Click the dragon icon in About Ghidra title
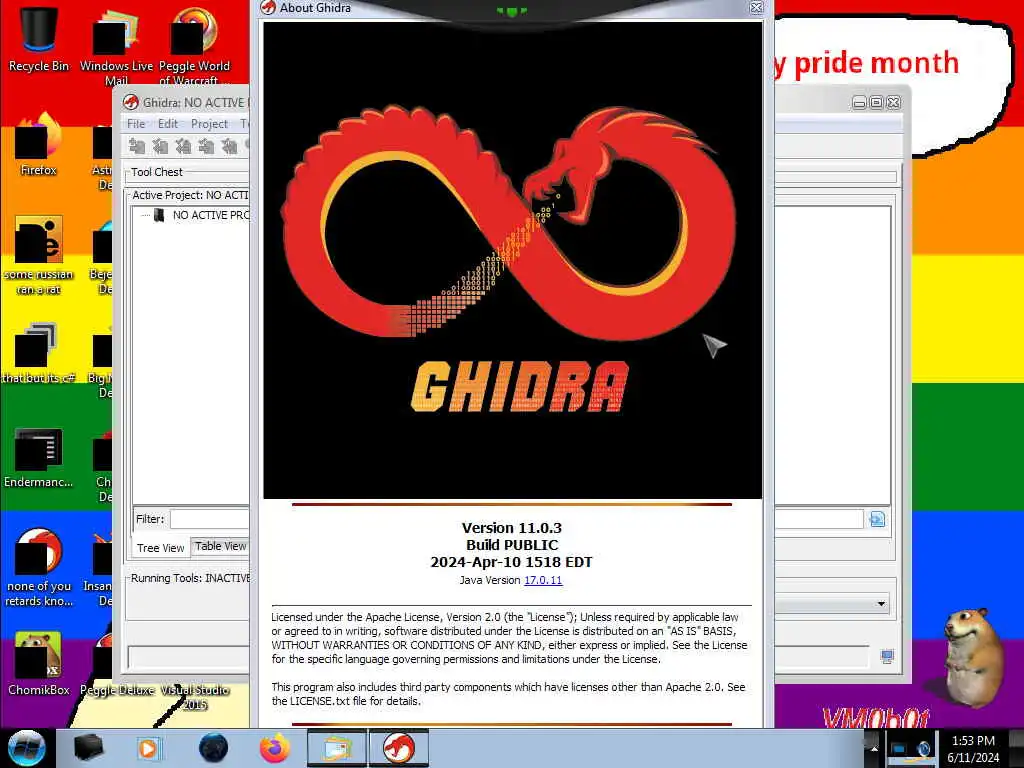The height and width of the screenshot is (768, 1024). click(x=268, y=8)
